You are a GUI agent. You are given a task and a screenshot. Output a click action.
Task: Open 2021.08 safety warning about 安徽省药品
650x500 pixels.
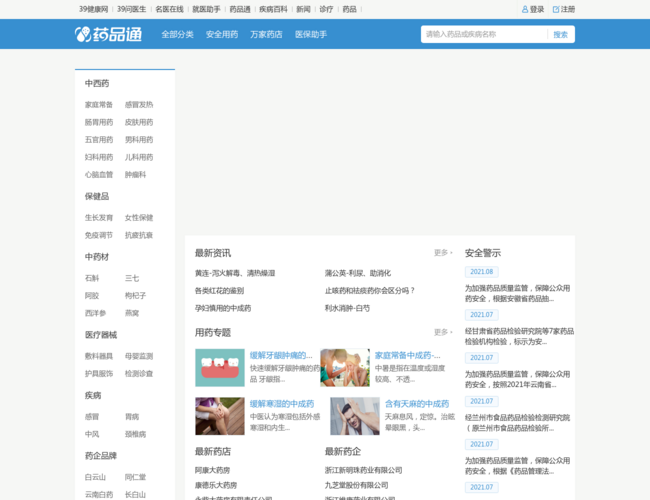click(x=517, y=293)
